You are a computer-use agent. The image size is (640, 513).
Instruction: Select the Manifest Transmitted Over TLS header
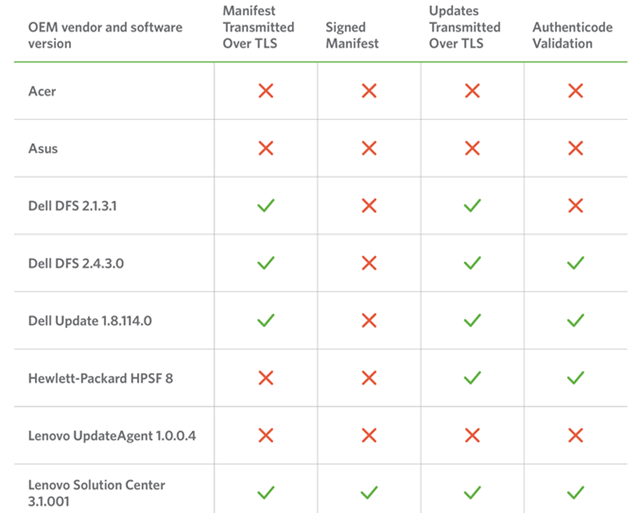coord(258,27)
